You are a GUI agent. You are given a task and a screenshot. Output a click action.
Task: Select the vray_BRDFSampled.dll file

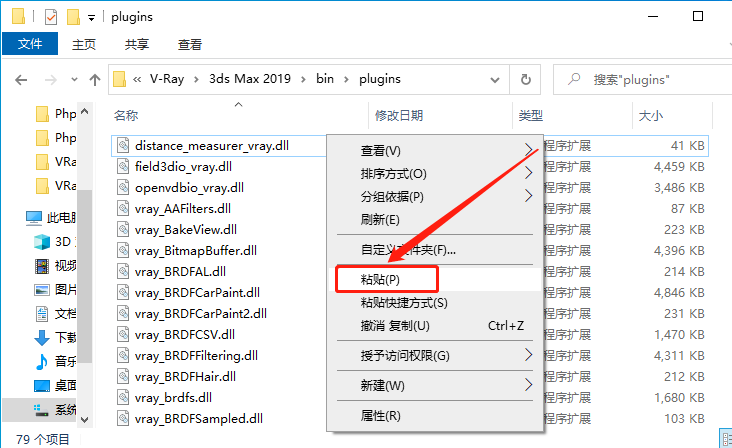(x=198, y=419)
